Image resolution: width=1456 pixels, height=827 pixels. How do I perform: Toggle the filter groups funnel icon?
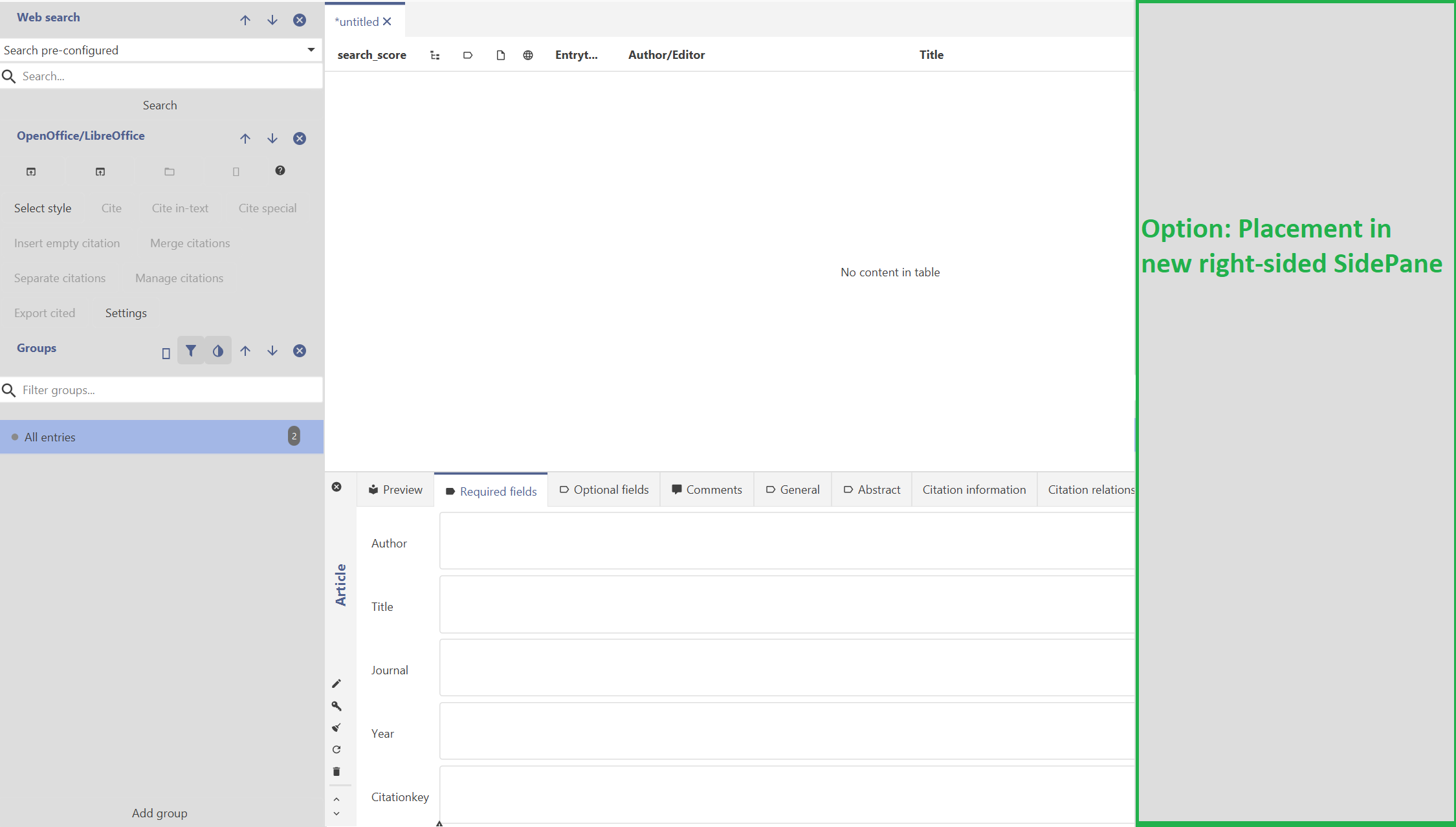pyautogui.click(x=190, y=350)
